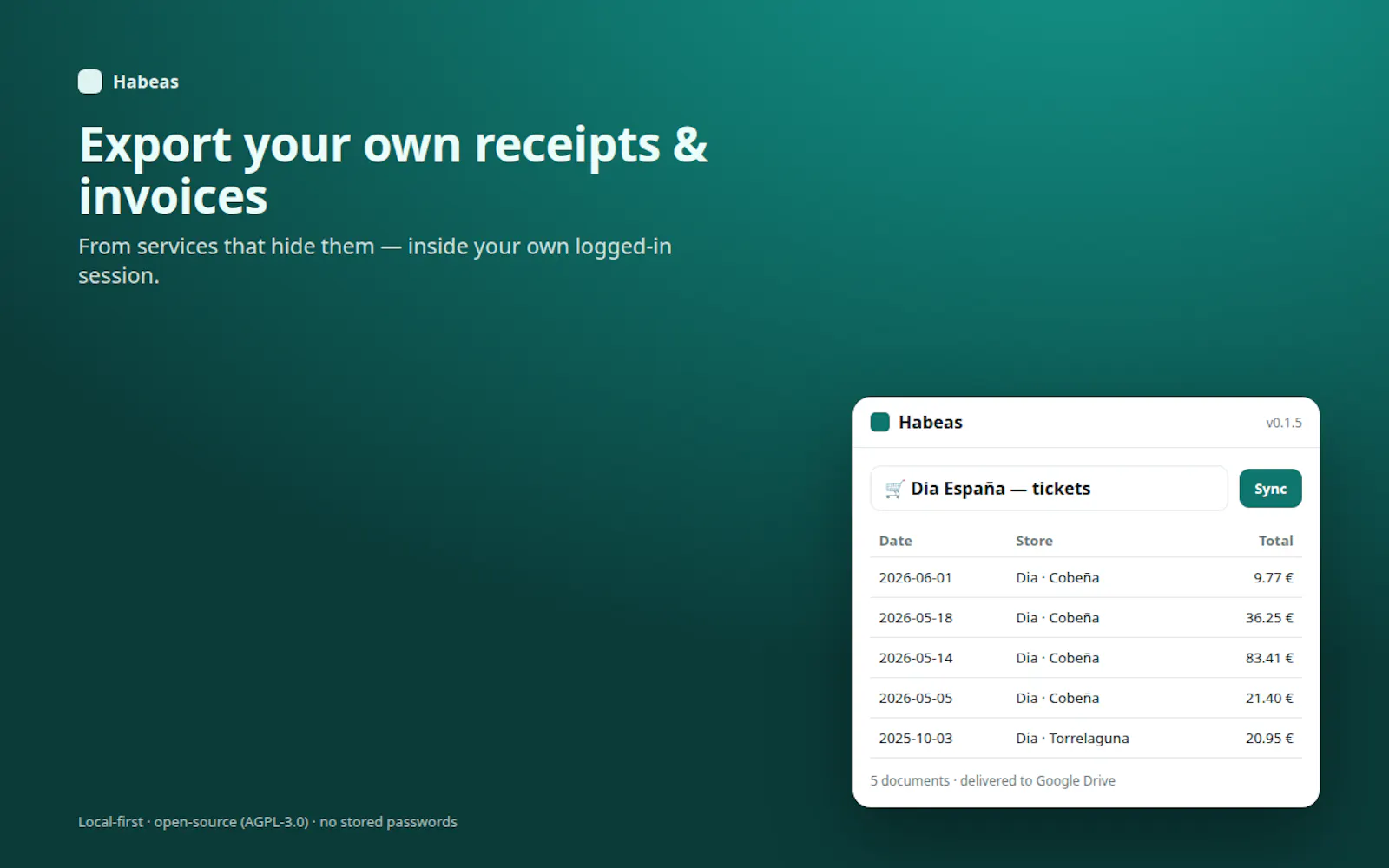Select the 2026-06-01 date cell
The image size is (1389, 868).
(915, 578)
